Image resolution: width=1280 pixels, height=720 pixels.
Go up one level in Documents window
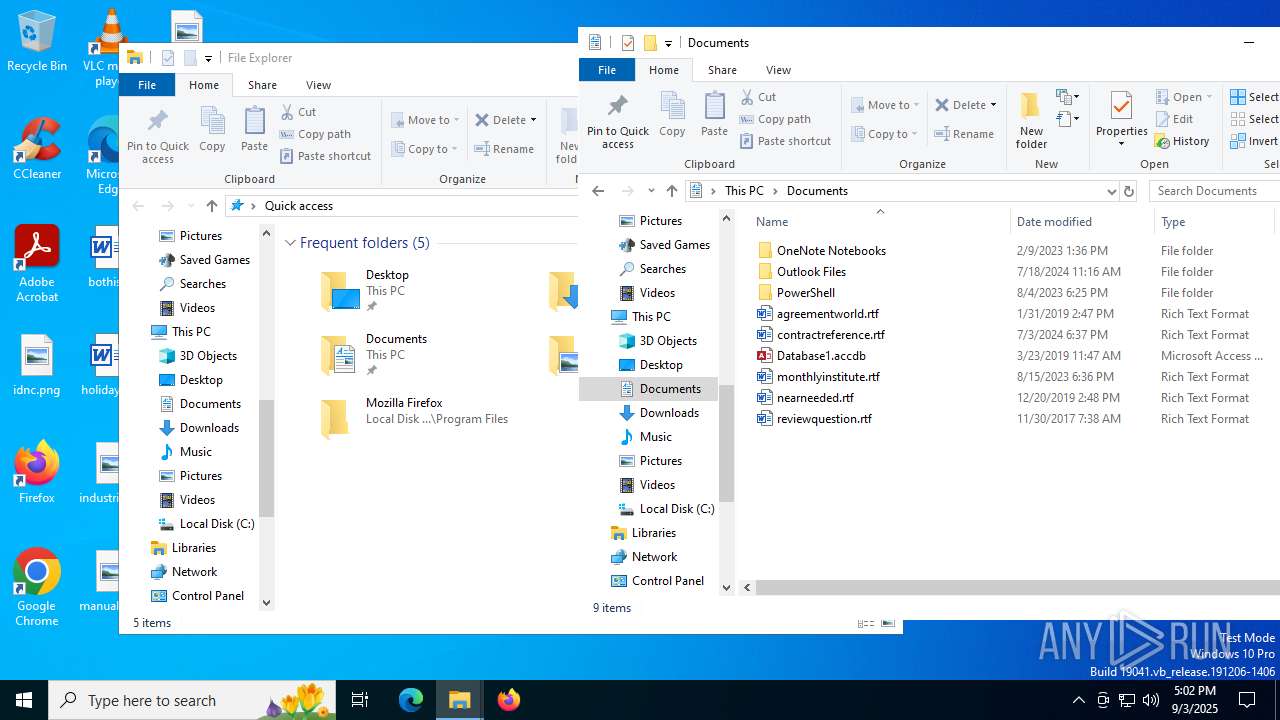click(672, 191)
